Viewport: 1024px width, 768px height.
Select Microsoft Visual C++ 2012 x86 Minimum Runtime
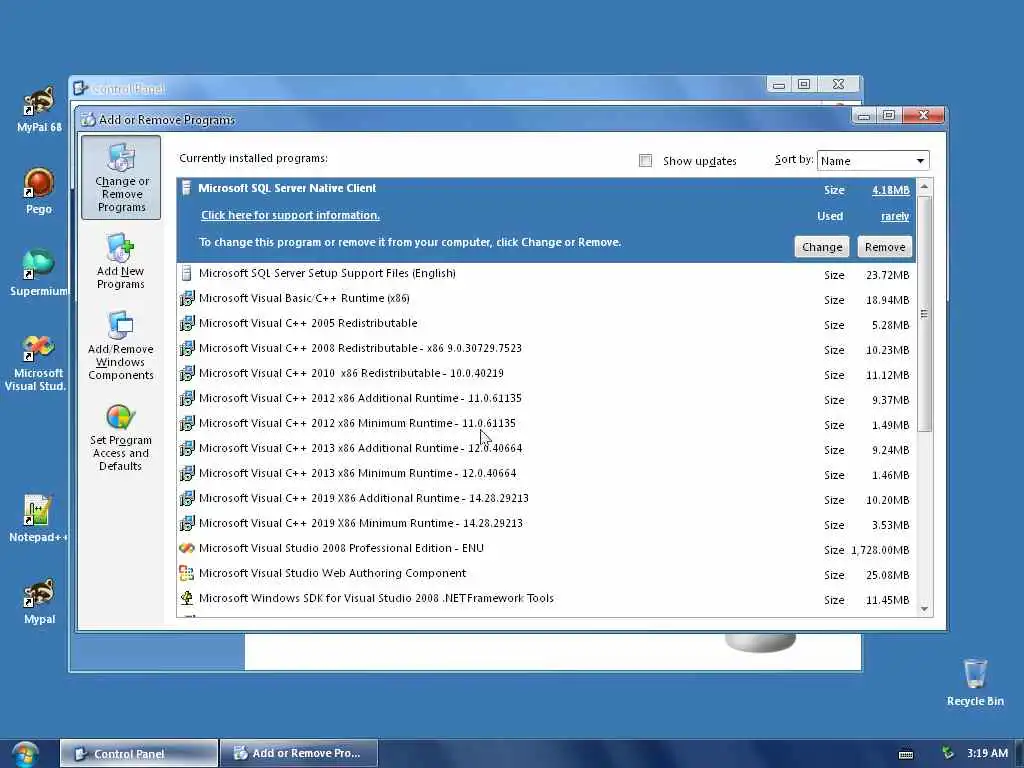coord(546,423)
